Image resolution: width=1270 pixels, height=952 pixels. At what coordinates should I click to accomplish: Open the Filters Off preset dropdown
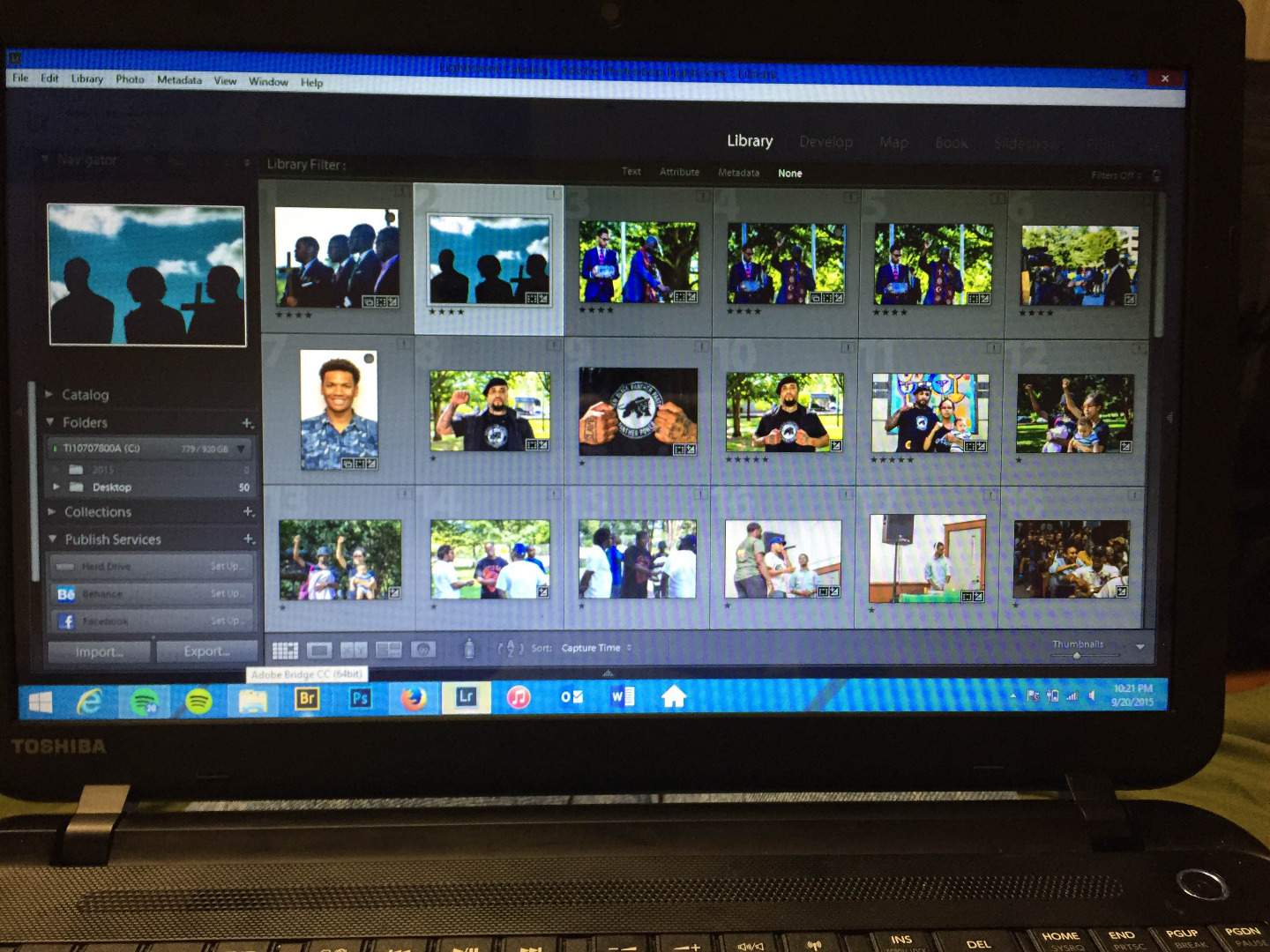pyautogui.click(x=1117, y=175)
